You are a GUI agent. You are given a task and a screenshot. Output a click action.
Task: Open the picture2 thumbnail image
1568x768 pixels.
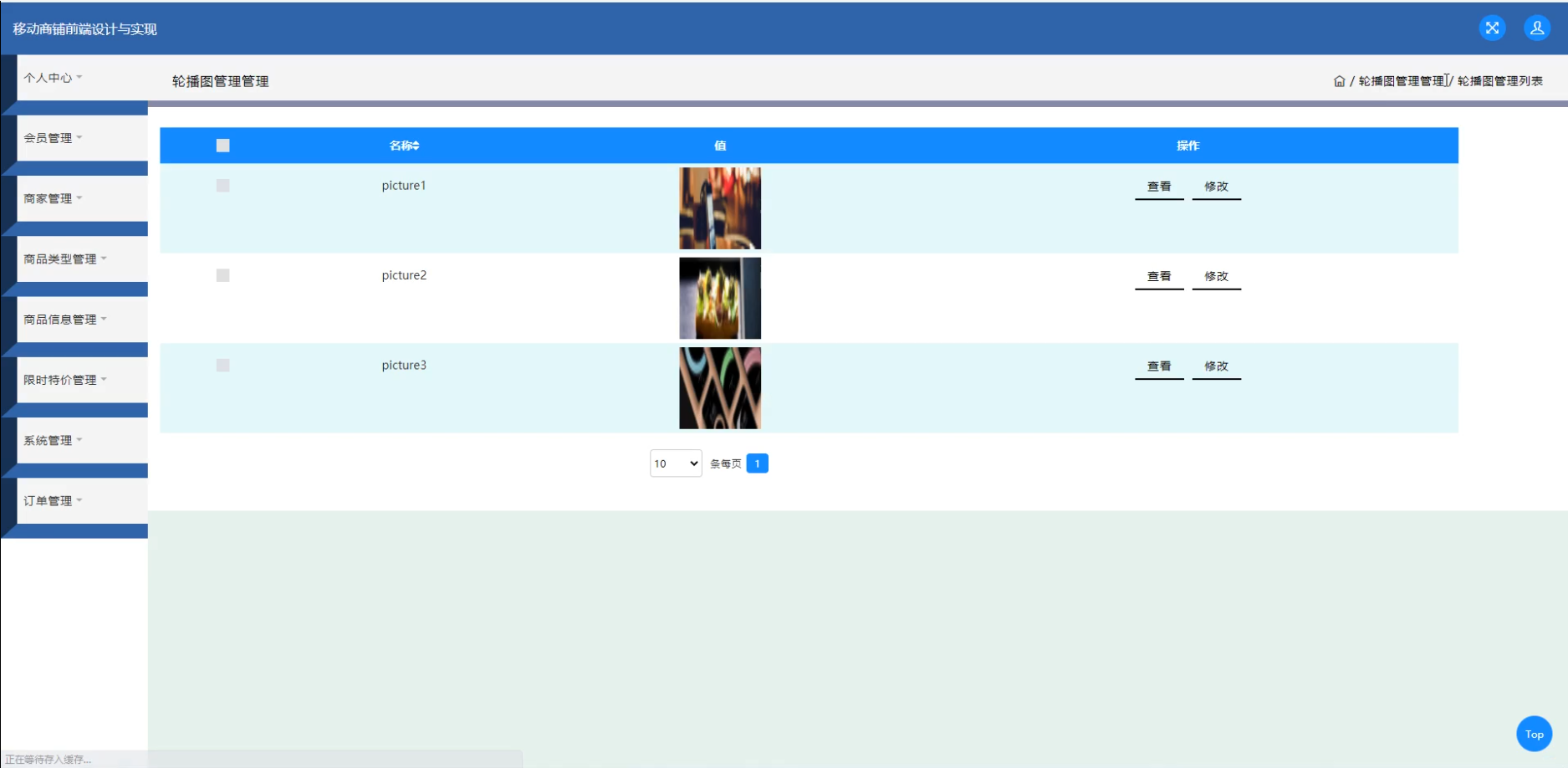coord(720,298)
